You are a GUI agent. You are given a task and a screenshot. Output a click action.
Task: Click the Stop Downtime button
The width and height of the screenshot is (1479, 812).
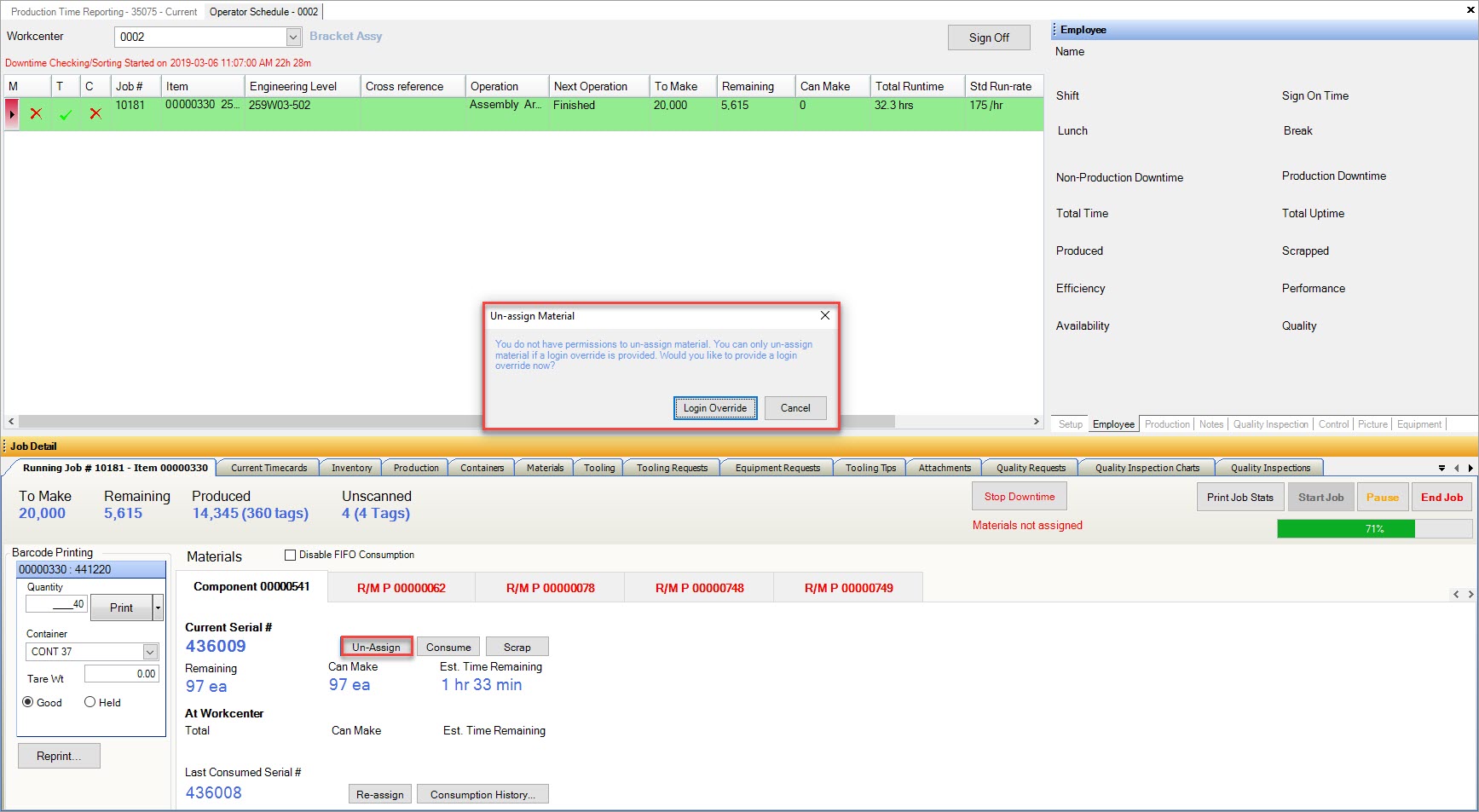1020,497
